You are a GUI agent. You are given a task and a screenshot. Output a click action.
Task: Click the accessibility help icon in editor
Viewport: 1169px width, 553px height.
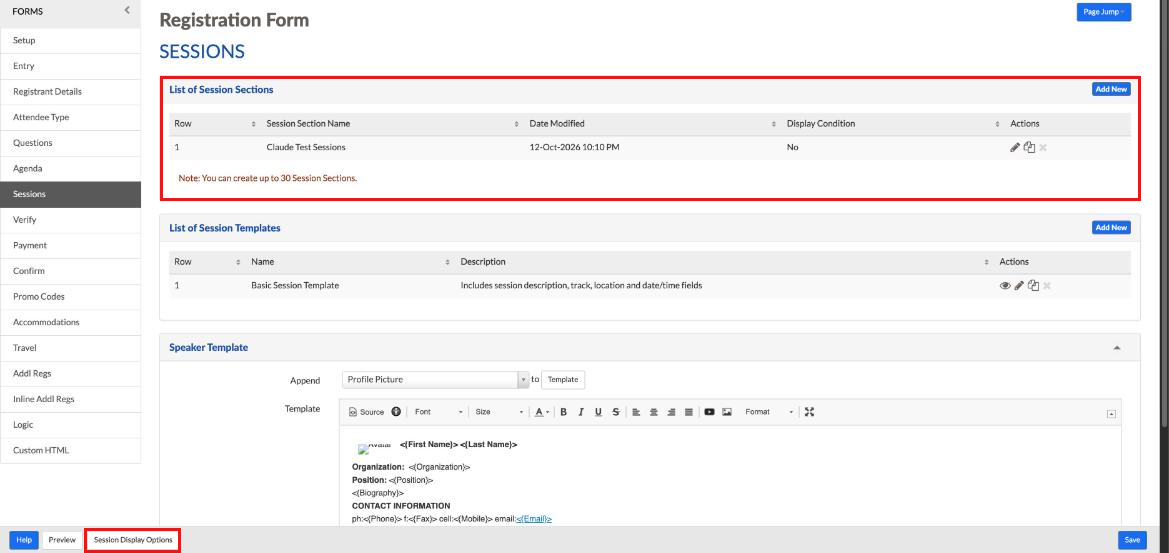coord(396,411)
